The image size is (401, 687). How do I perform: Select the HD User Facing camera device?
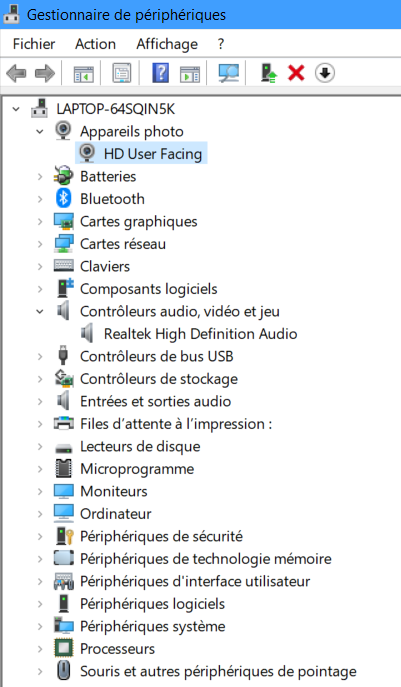[x=141, y=154]
